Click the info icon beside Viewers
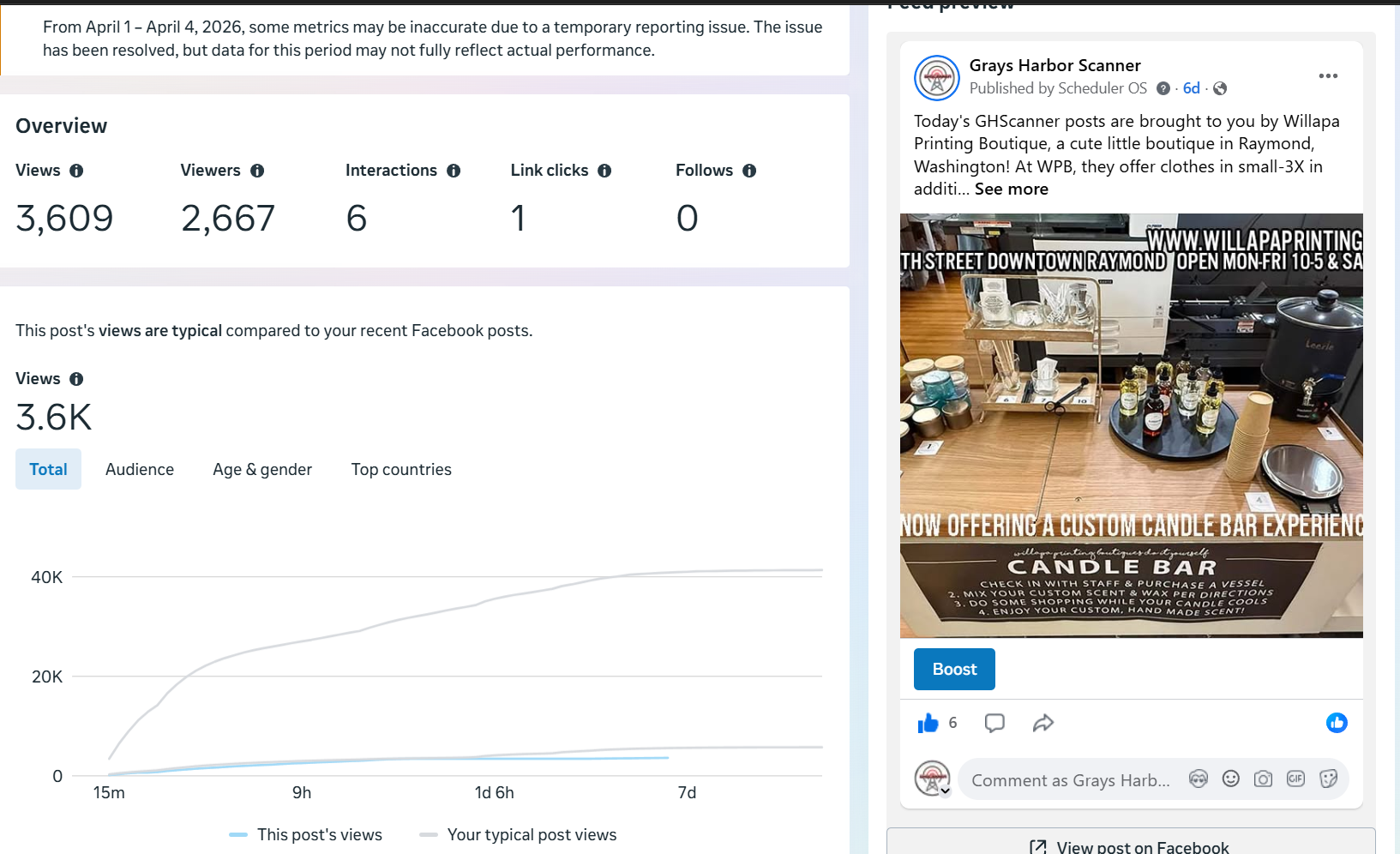The height and width of the screenshot is (854, 1400). [257, 171]
